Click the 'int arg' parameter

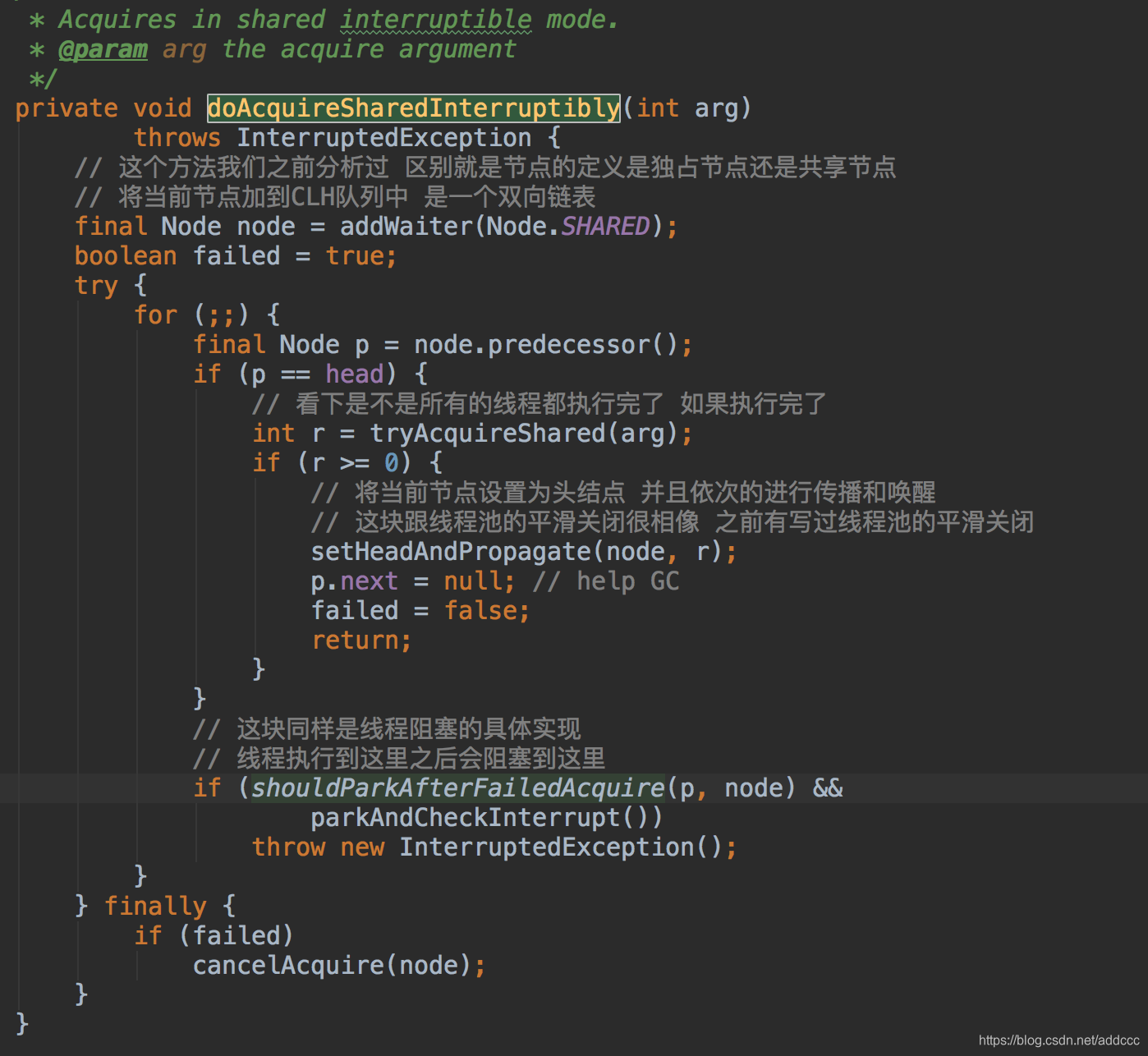tap(687, 108)
